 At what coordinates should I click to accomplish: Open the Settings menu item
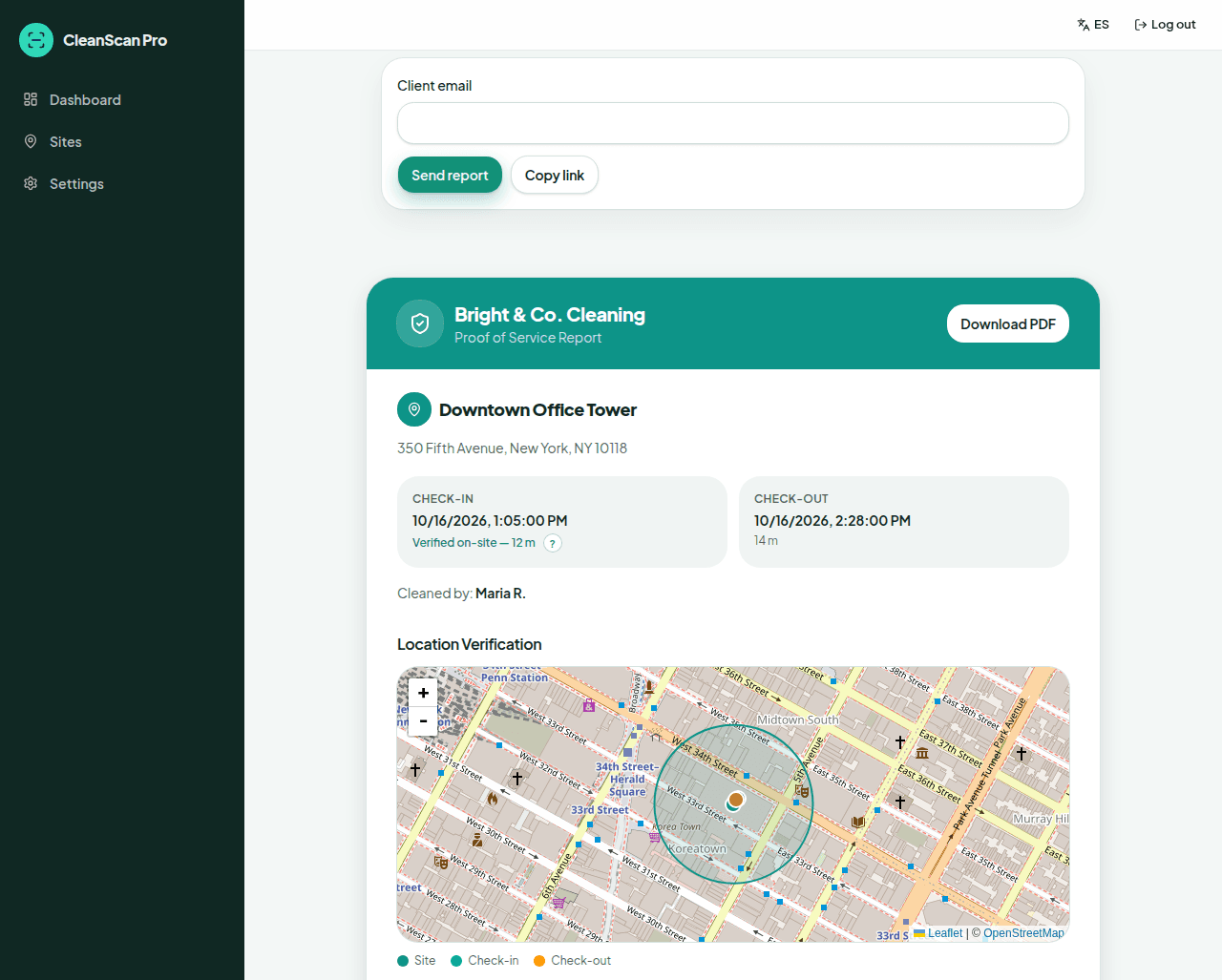(x=122, y=183)
